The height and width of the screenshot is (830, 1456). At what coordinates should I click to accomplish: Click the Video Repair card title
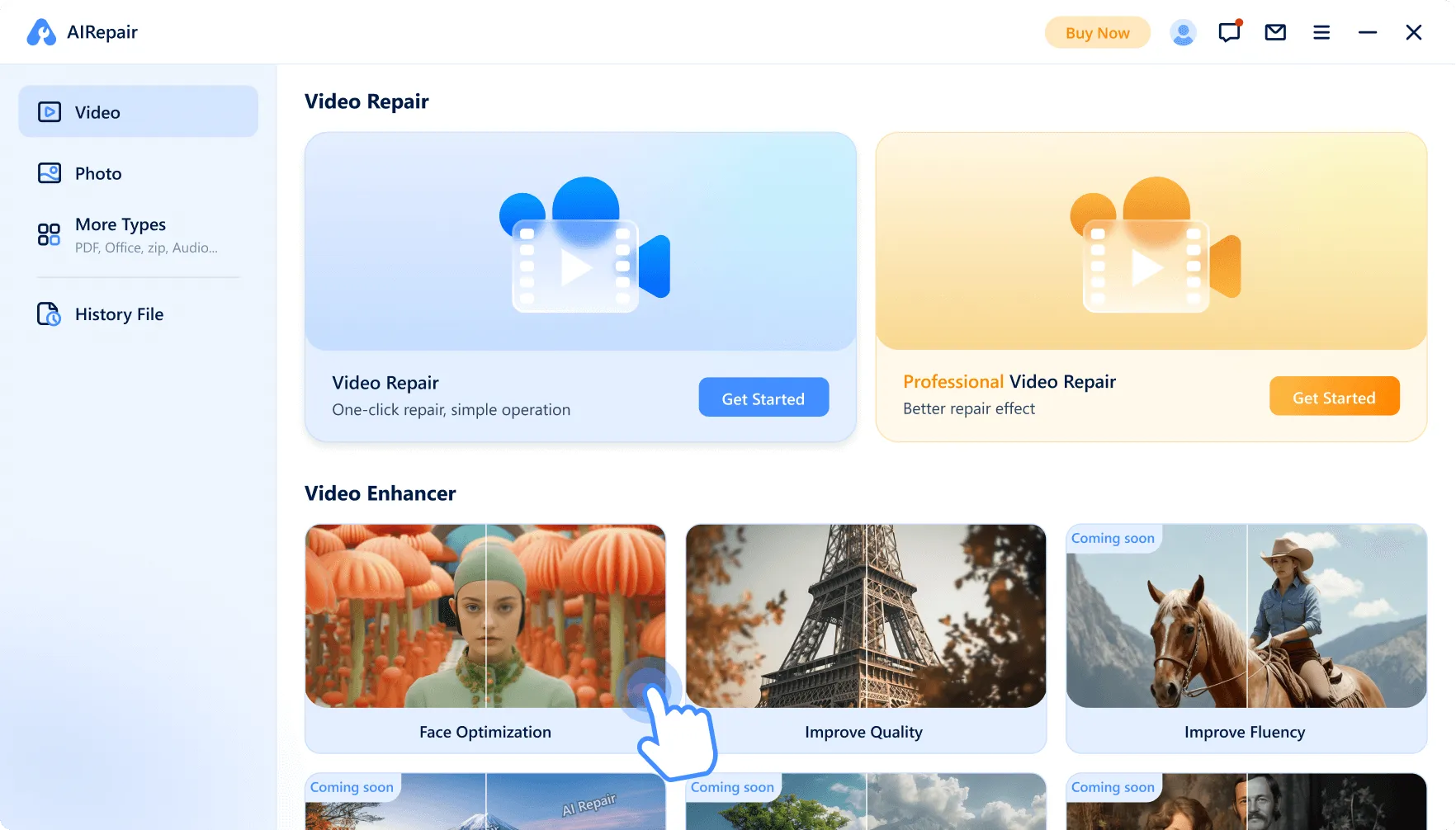pos(385,383)
